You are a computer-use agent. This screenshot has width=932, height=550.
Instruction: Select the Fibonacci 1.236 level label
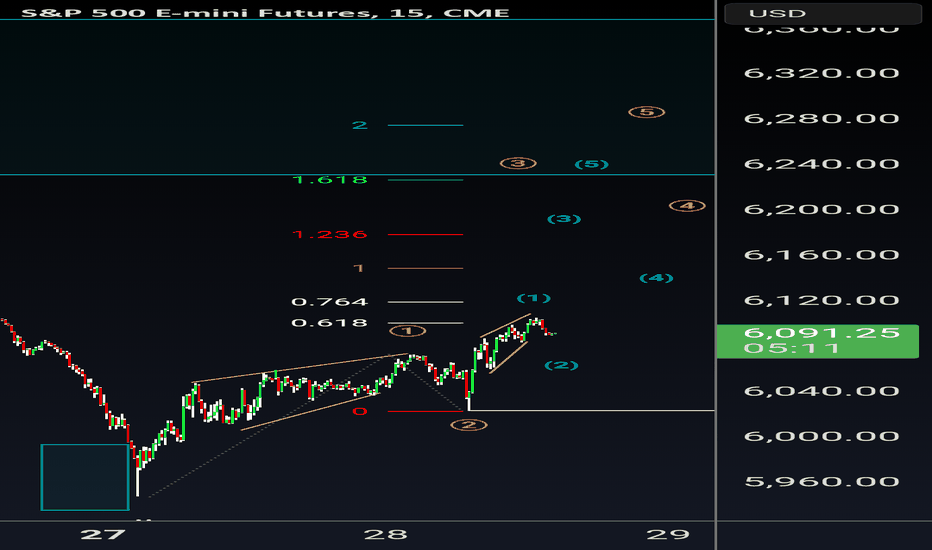(x=330, y=234)
